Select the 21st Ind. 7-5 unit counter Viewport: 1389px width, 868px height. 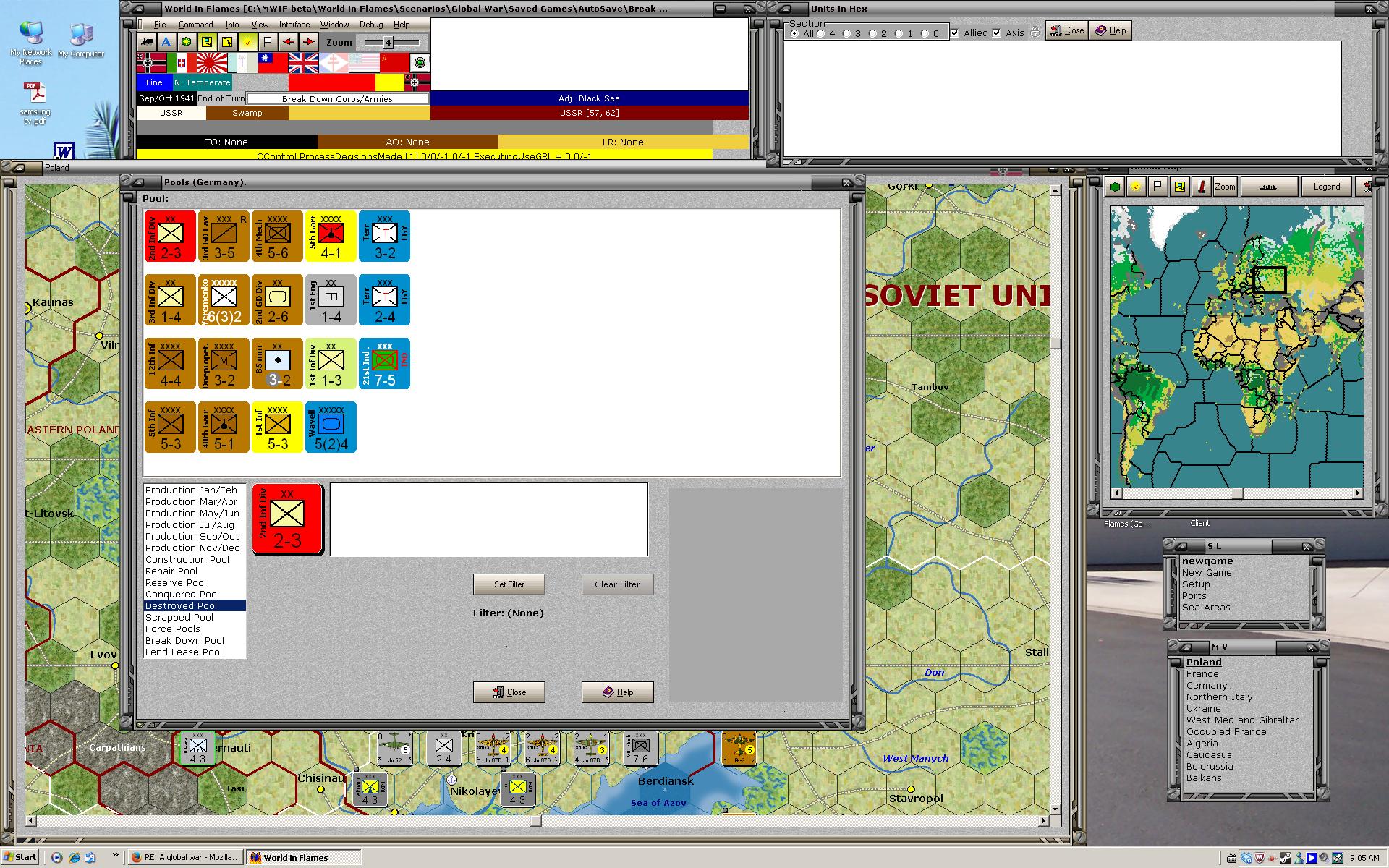[x=384, y=363]
